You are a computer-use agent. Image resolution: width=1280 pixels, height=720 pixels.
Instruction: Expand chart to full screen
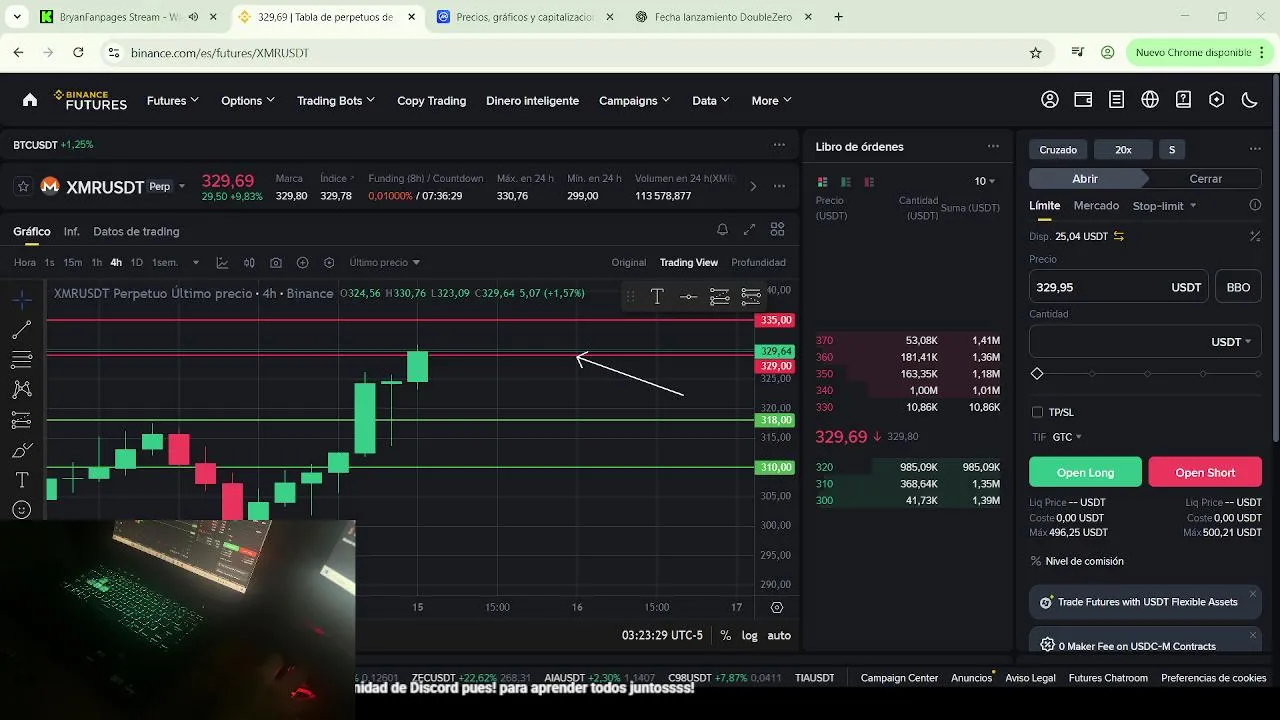pos(749,230)
